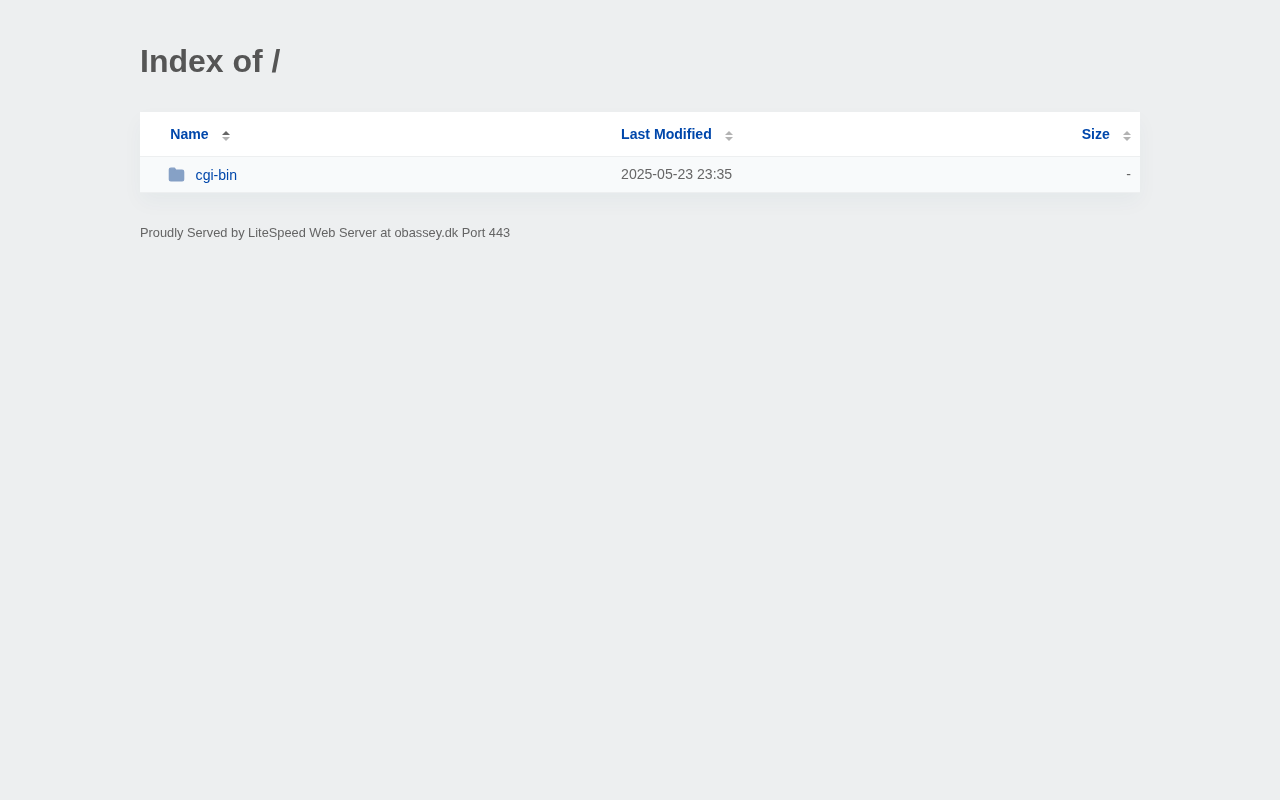Image resolution: width=1280 pixels, height=800 pixels.
Task: Click sort arrows beside Last Modified
Action: [x=729, y=135]
